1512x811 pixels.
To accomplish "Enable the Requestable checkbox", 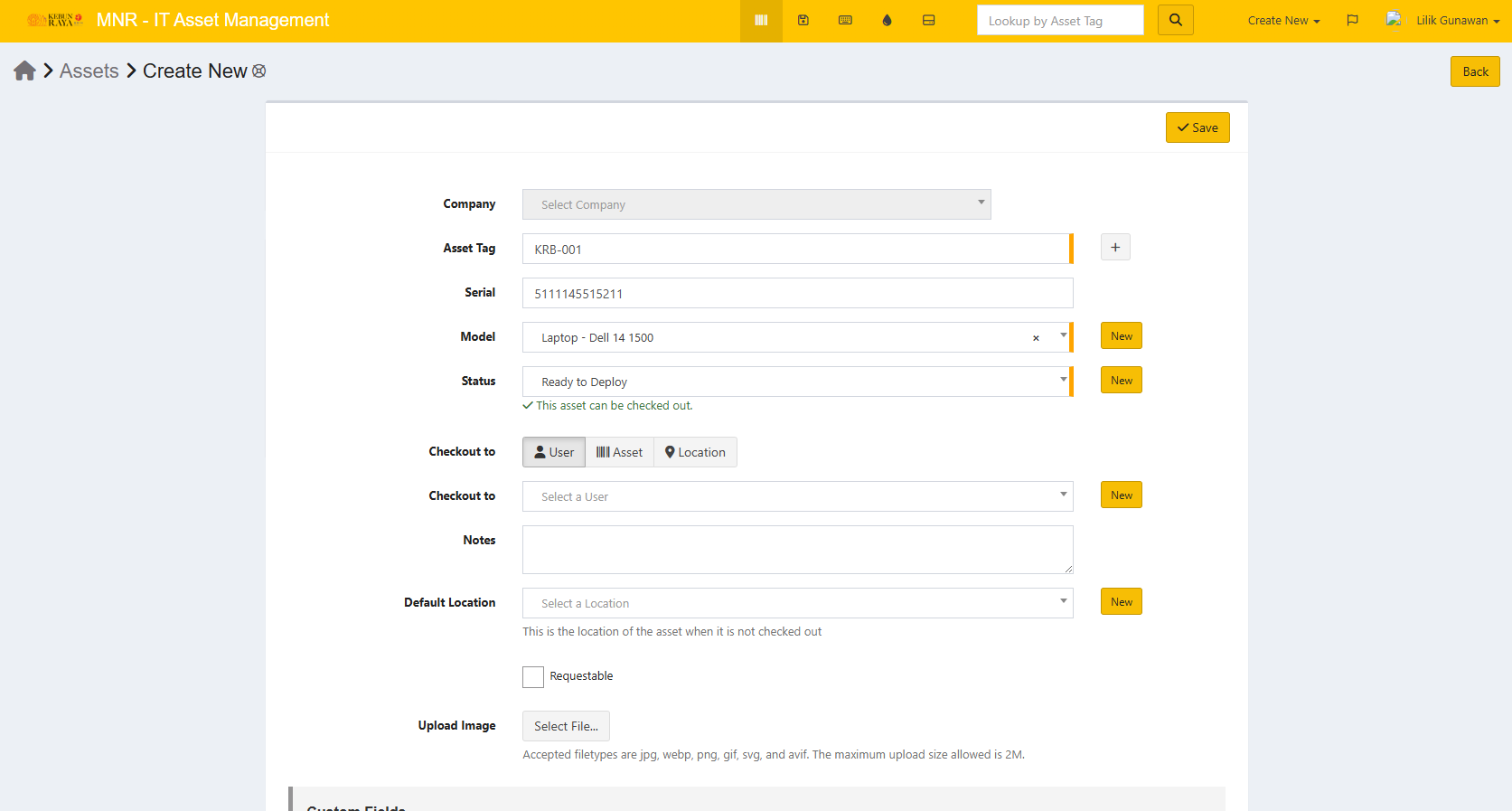I will point(533,677).
